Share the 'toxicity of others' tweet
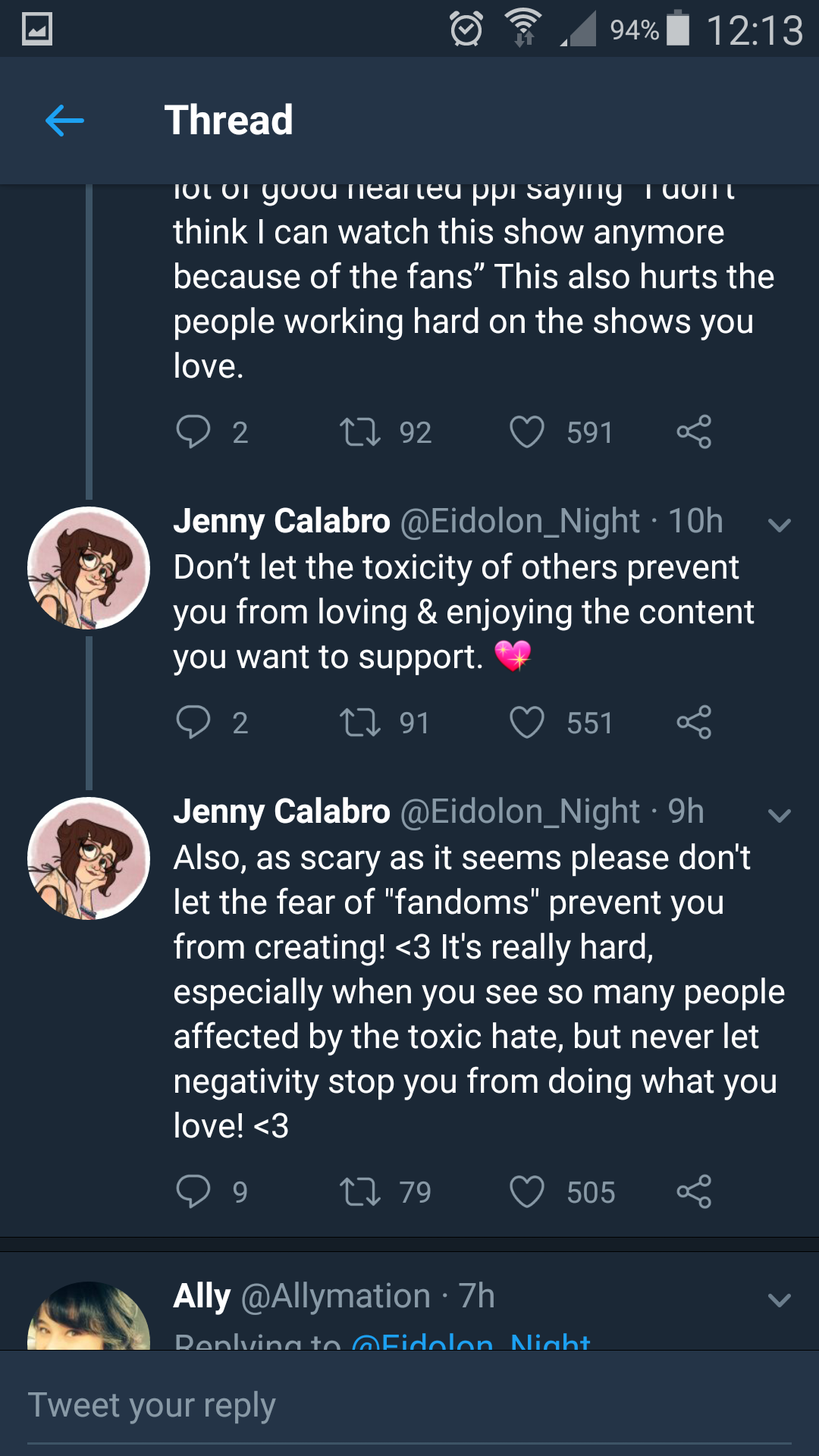This screenshot has height=1456, width=819. [694, 722]
